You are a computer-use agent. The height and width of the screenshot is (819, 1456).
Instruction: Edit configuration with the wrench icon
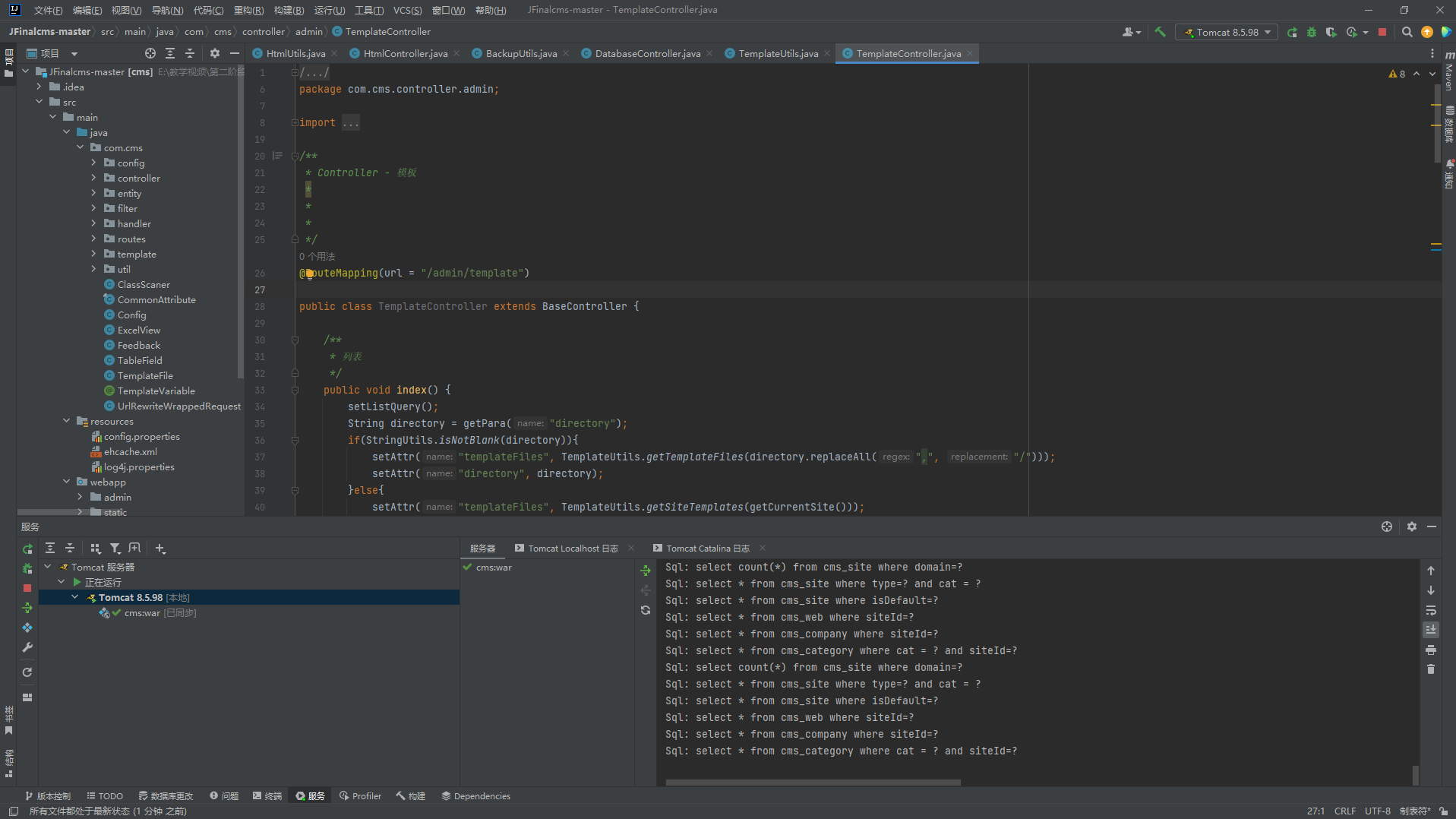tap(27, 647)
